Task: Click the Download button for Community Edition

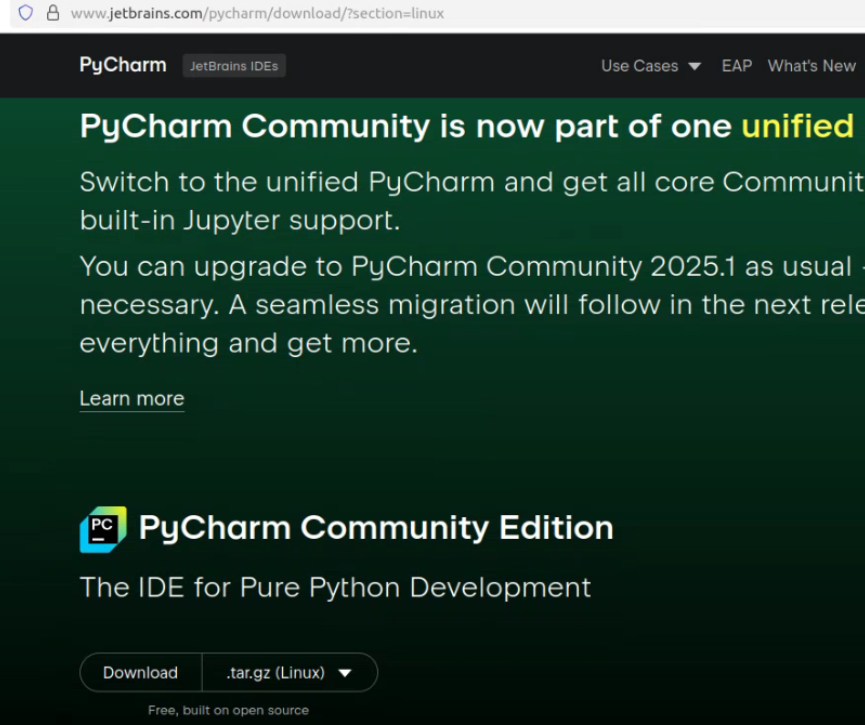Action: tap(141, 673)
